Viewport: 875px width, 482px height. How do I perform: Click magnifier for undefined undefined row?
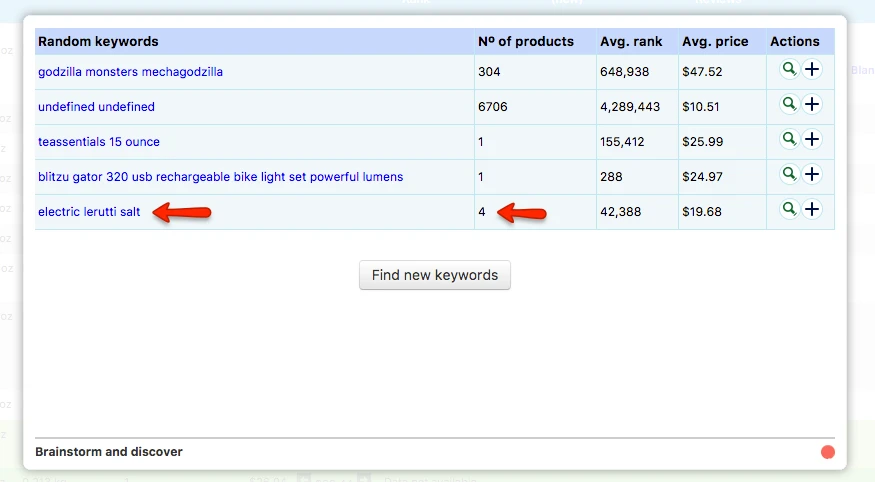(789, 104)
